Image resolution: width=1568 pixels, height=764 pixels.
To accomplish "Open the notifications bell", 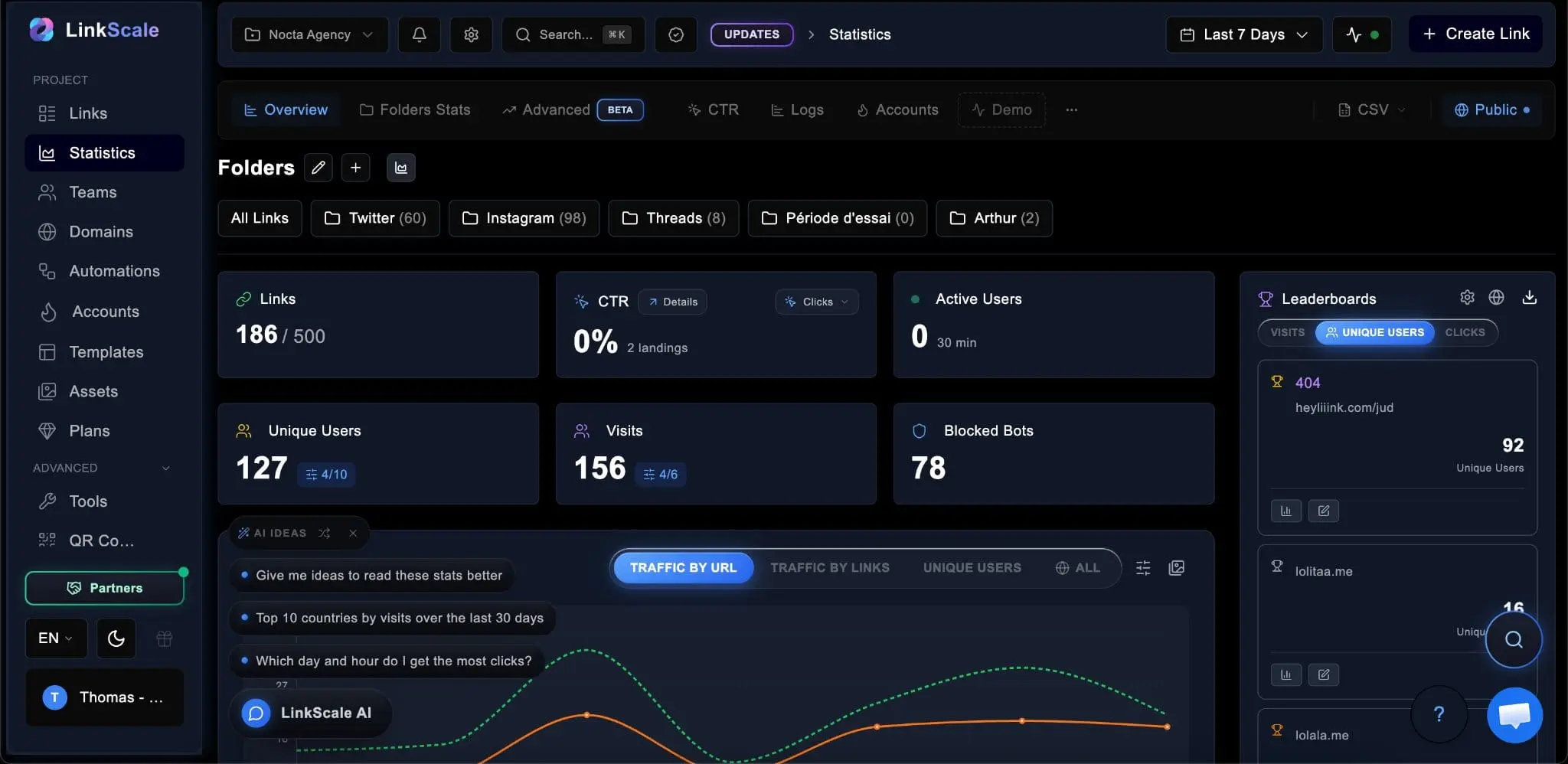I will 419,34.
